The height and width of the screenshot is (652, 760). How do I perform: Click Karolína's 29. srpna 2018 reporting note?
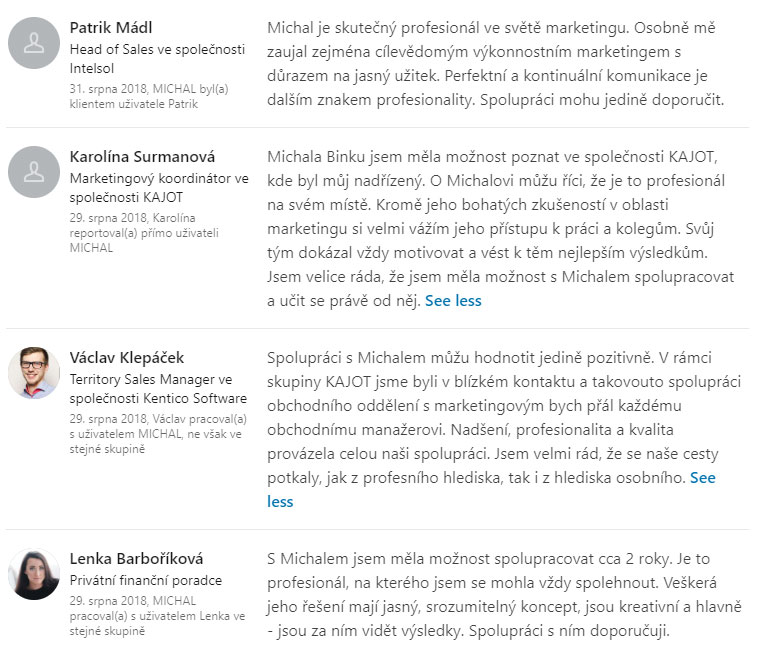pyautogui.click(x=144, y=233)
